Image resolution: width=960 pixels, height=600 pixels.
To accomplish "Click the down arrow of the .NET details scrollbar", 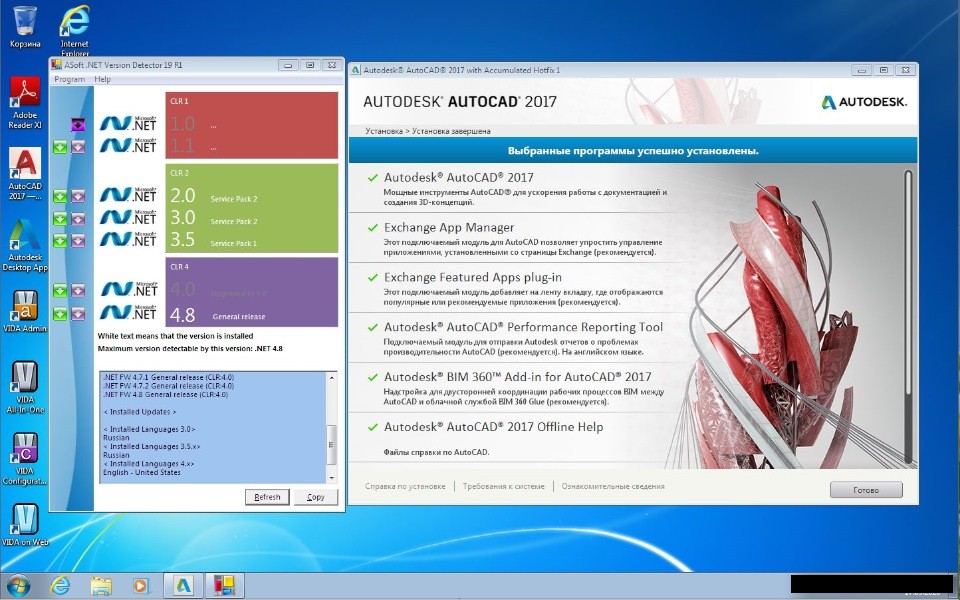I will point(332,478).
